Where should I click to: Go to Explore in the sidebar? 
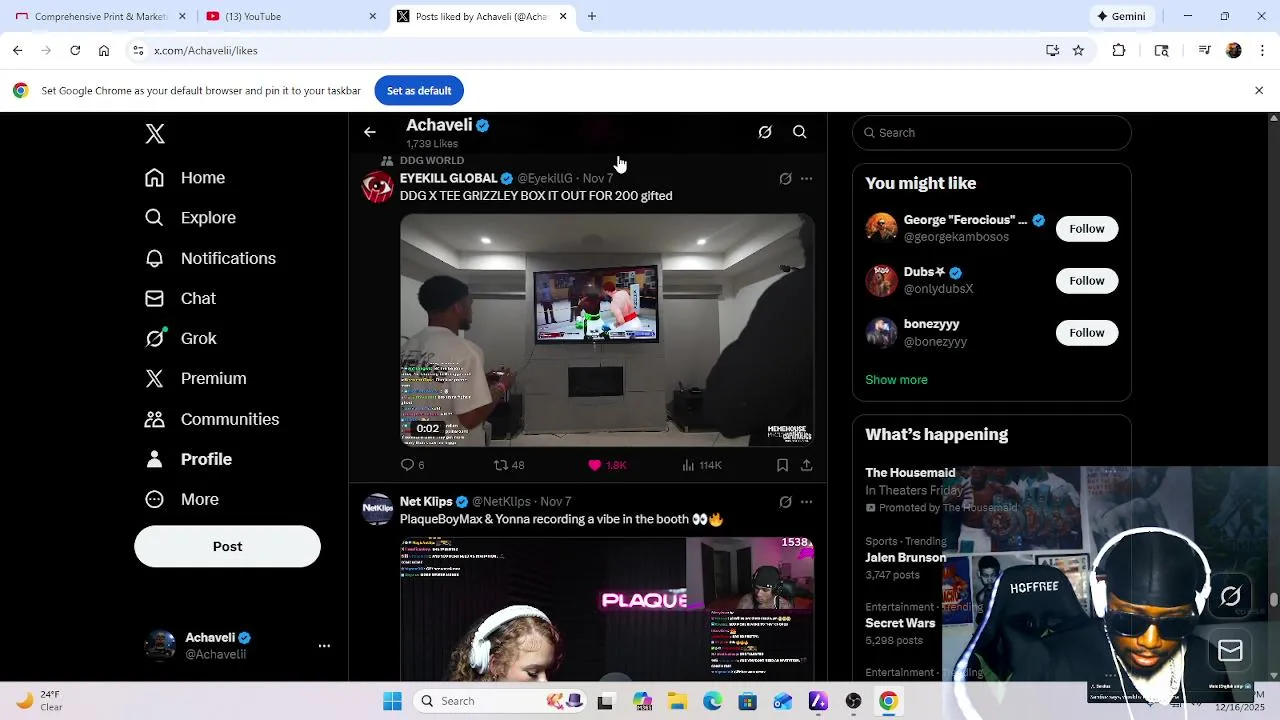(190, 218)
